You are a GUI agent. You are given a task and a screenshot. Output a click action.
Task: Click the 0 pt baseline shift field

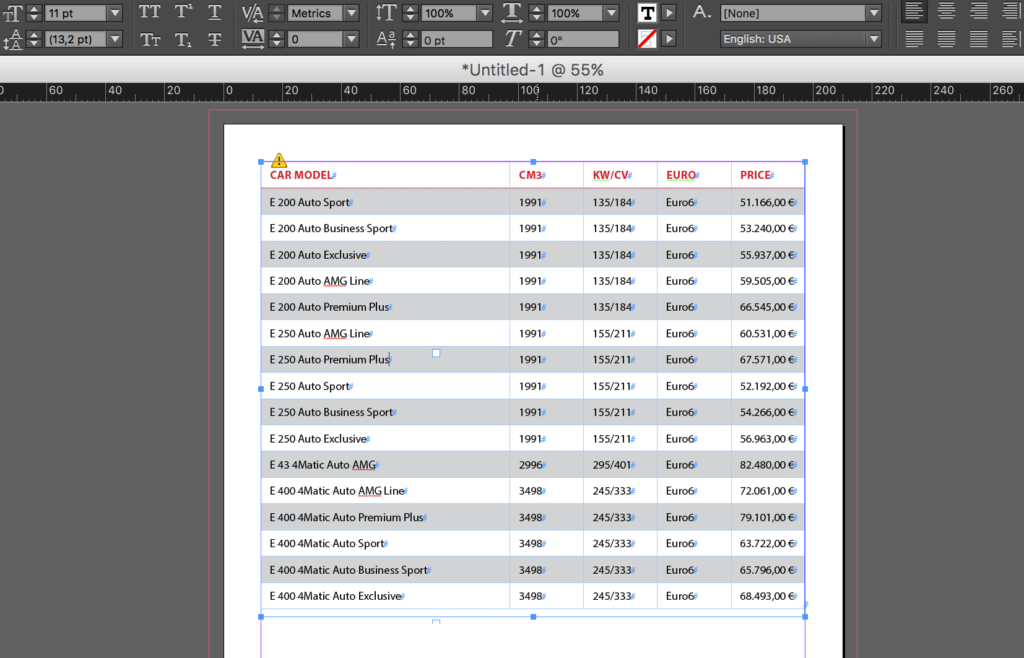456,40
